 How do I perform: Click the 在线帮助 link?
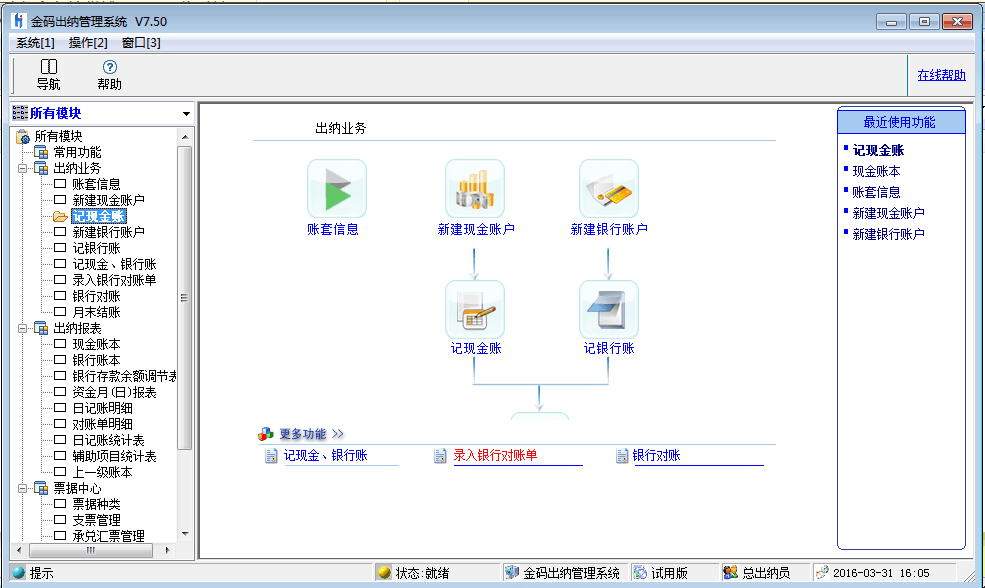(941, 75)
